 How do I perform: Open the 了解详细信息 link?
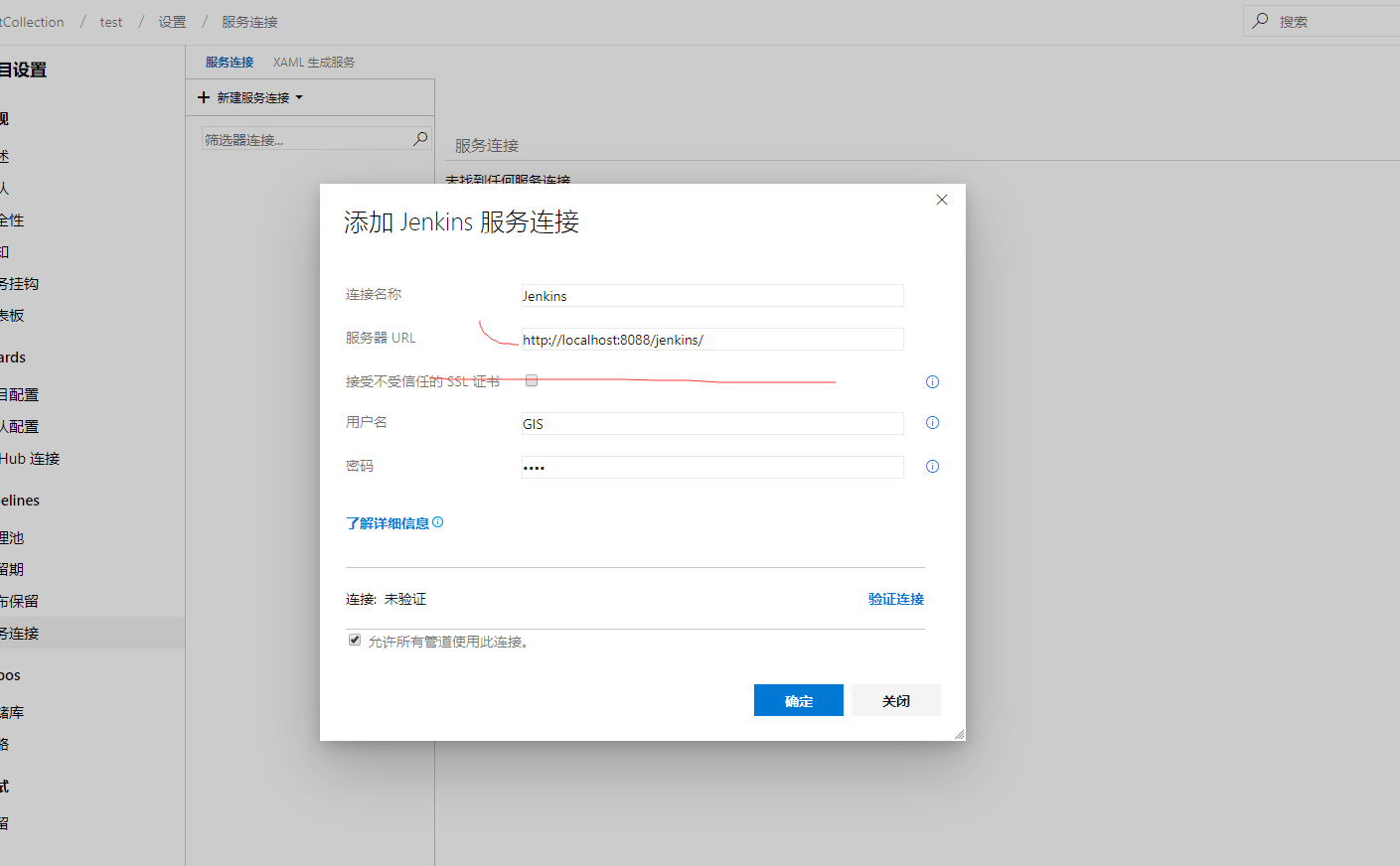pyautogui.click(x=388, y=523)
